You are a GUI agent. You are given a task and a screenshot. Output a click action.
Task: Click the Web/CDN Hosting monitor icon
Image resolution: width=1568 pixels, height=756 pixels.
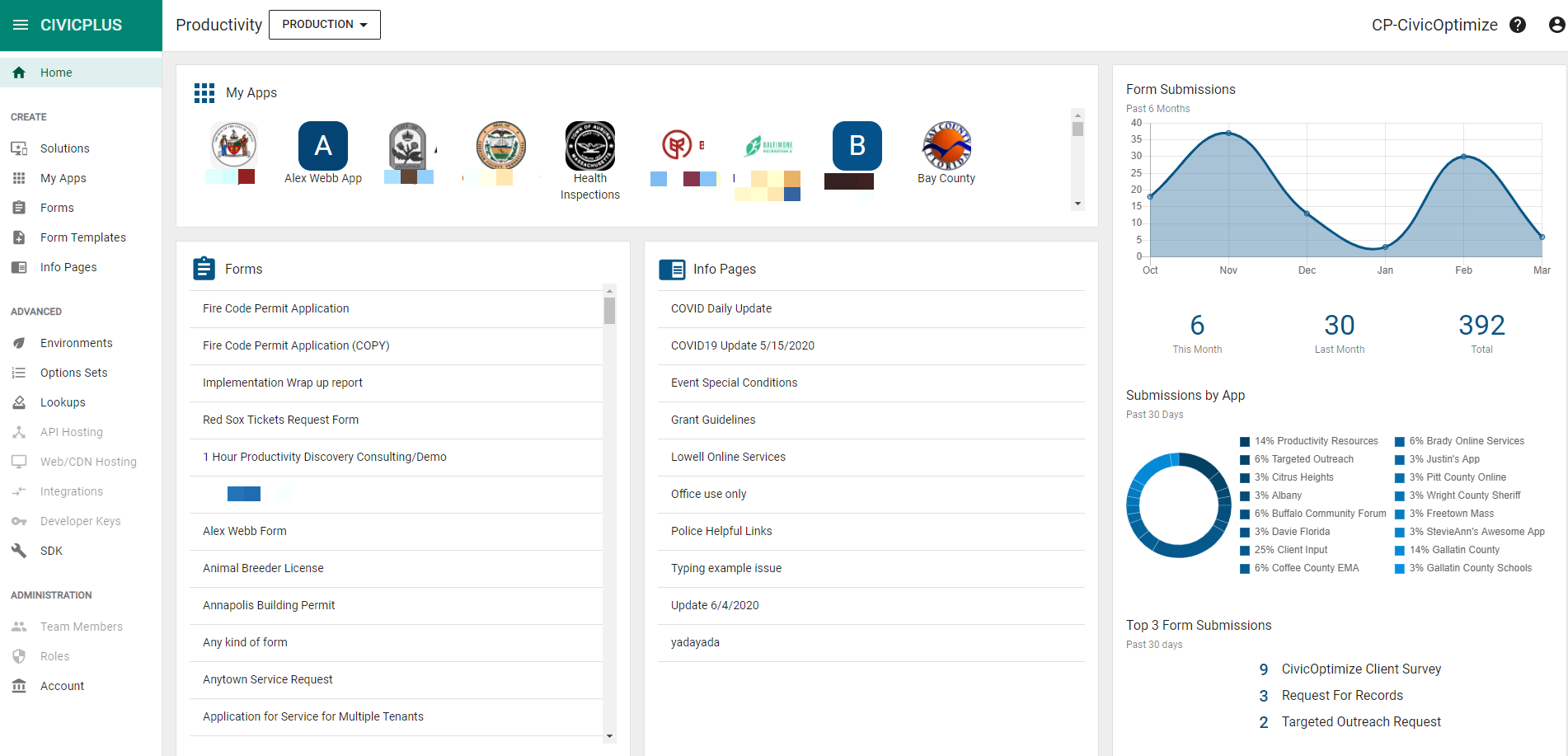tap(19, 462)
